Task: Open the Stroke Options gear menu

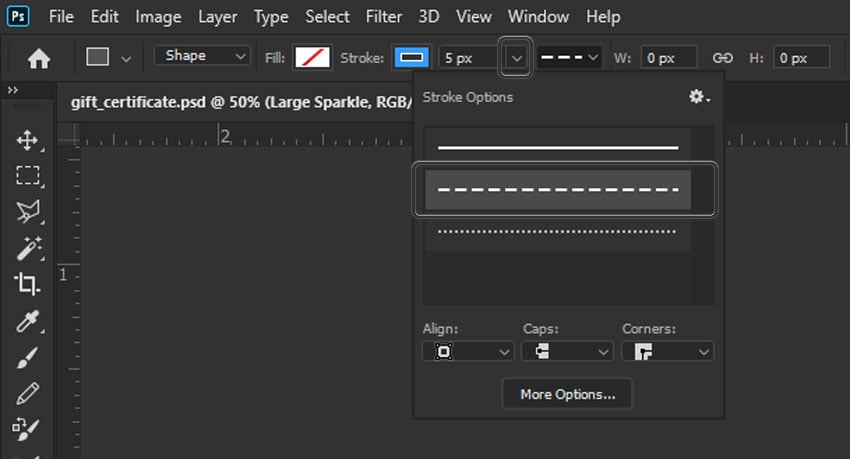Action: [x=699, y=97]
